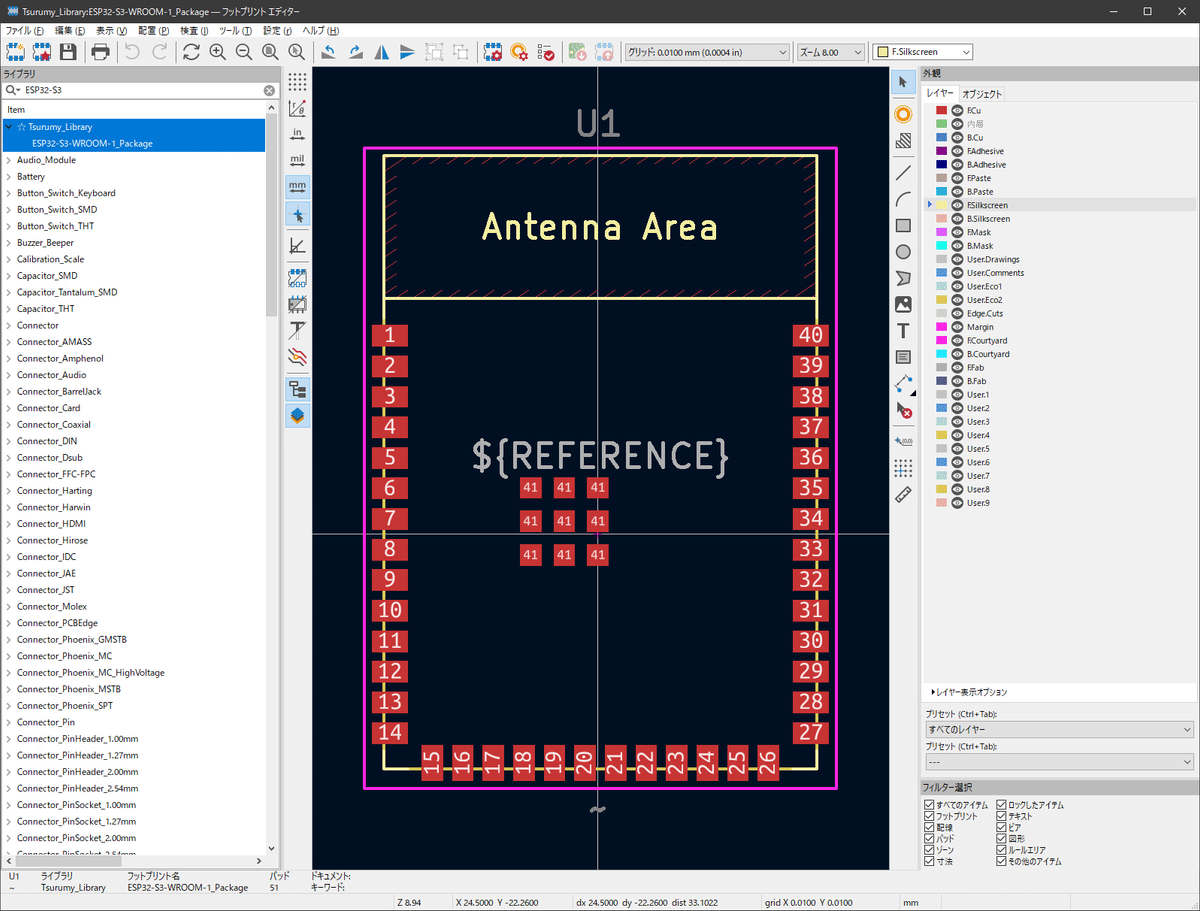Save the footprint with the floppy disk icon
1200x911 pixels.
click(x=68, y=51)
